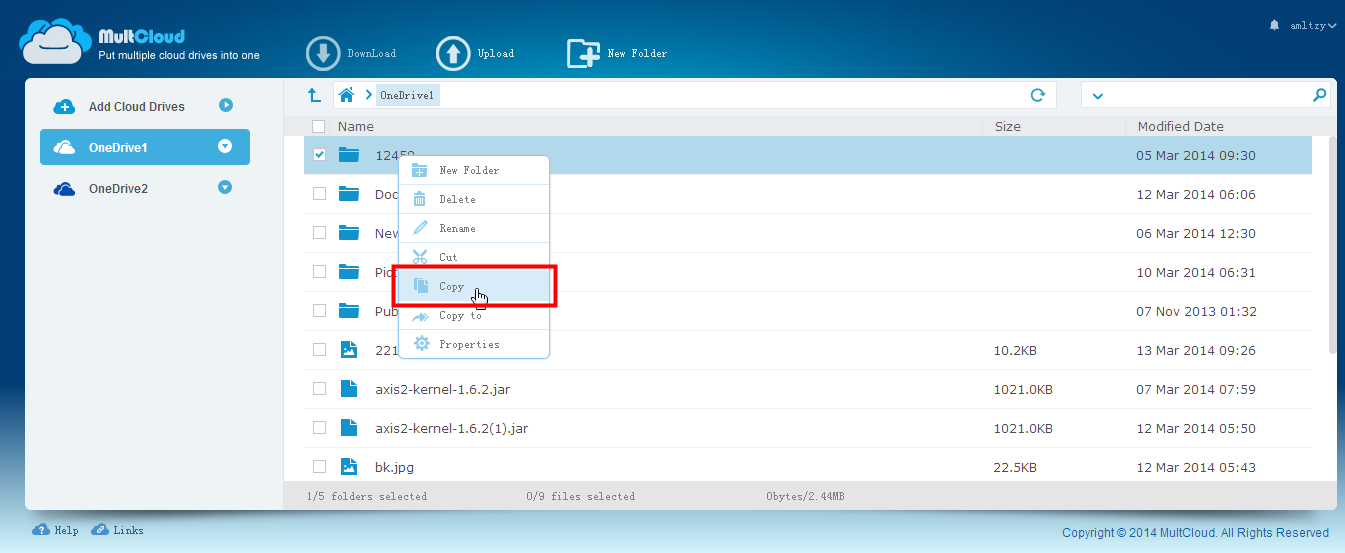Choose Rename in context menu
The image size is (1345, 553).
pos(474,228)
